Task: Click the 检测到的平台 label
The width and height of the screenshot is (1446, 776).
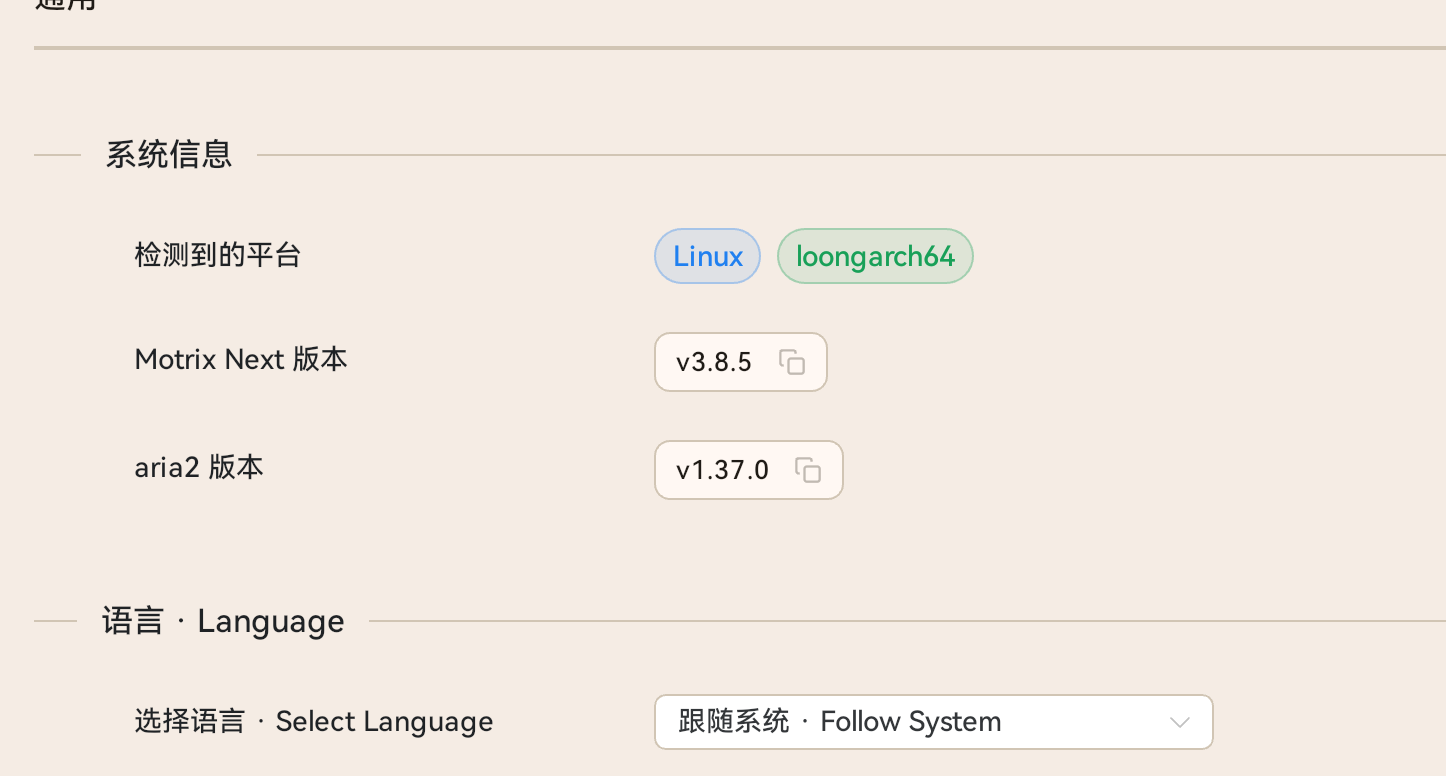Action: (x=218, y=256)
